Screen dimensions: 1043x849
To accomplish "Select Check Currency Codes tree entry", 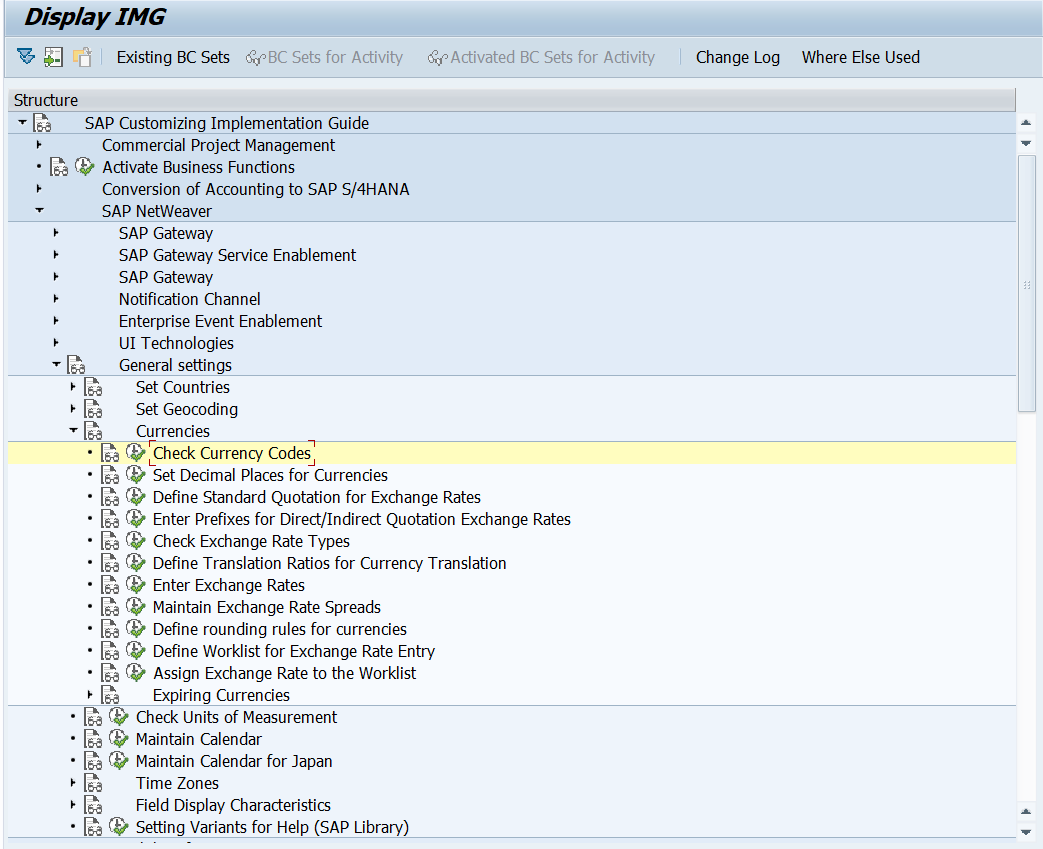I will [232, 453].
